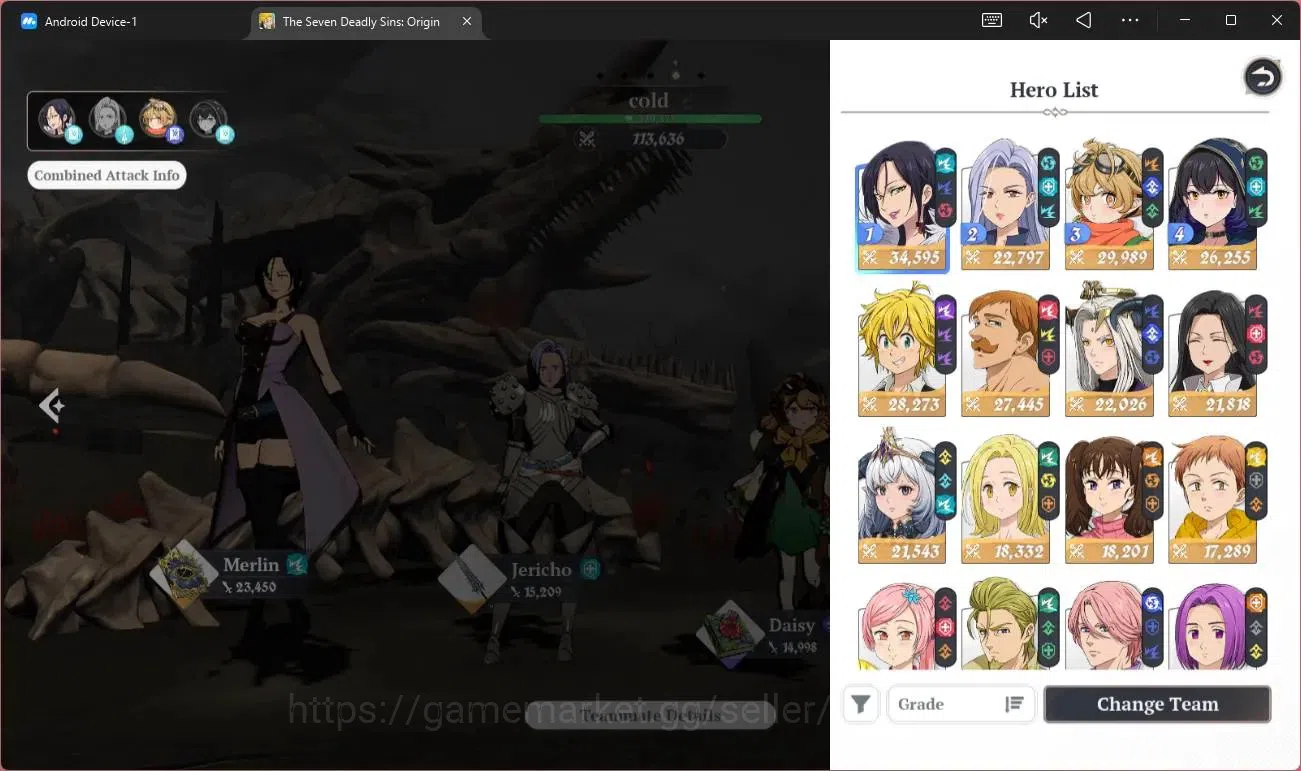Screen dimensions: 1301x771
Task: Click the team name 'cold'
Action: click(x=648, y=101)
